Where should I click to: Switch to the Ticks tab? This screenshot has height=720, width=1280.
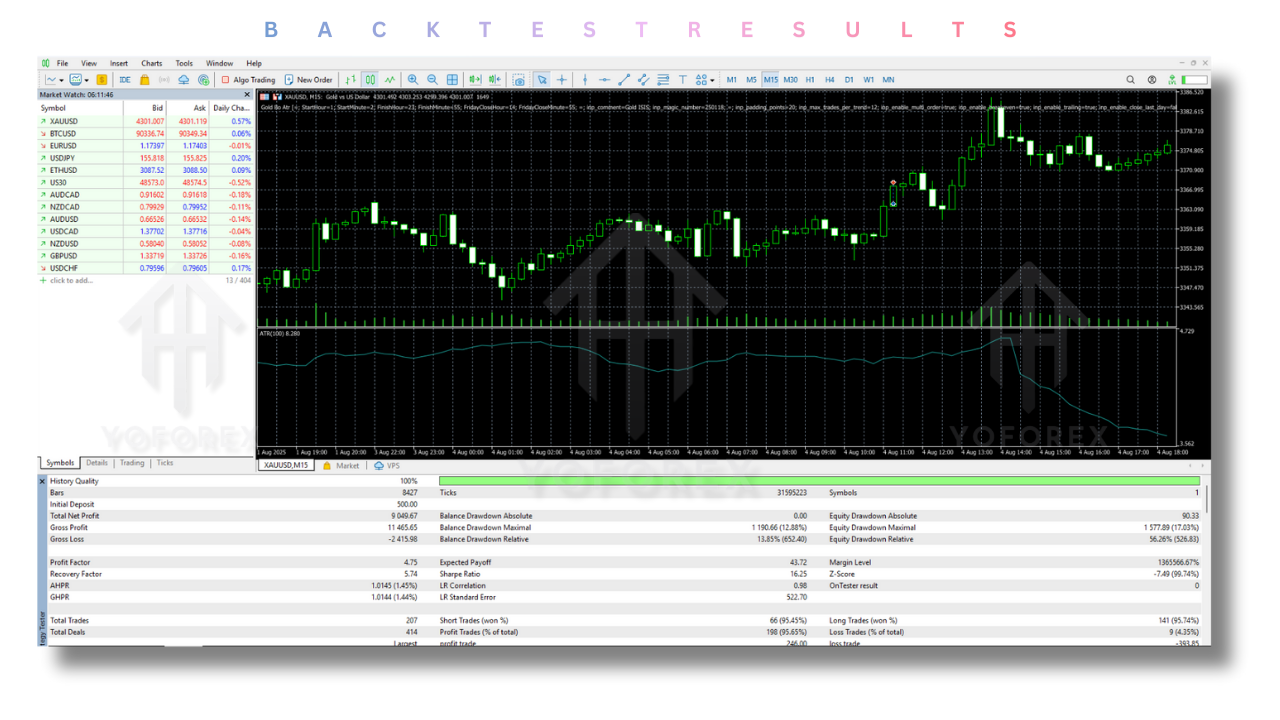164,463
